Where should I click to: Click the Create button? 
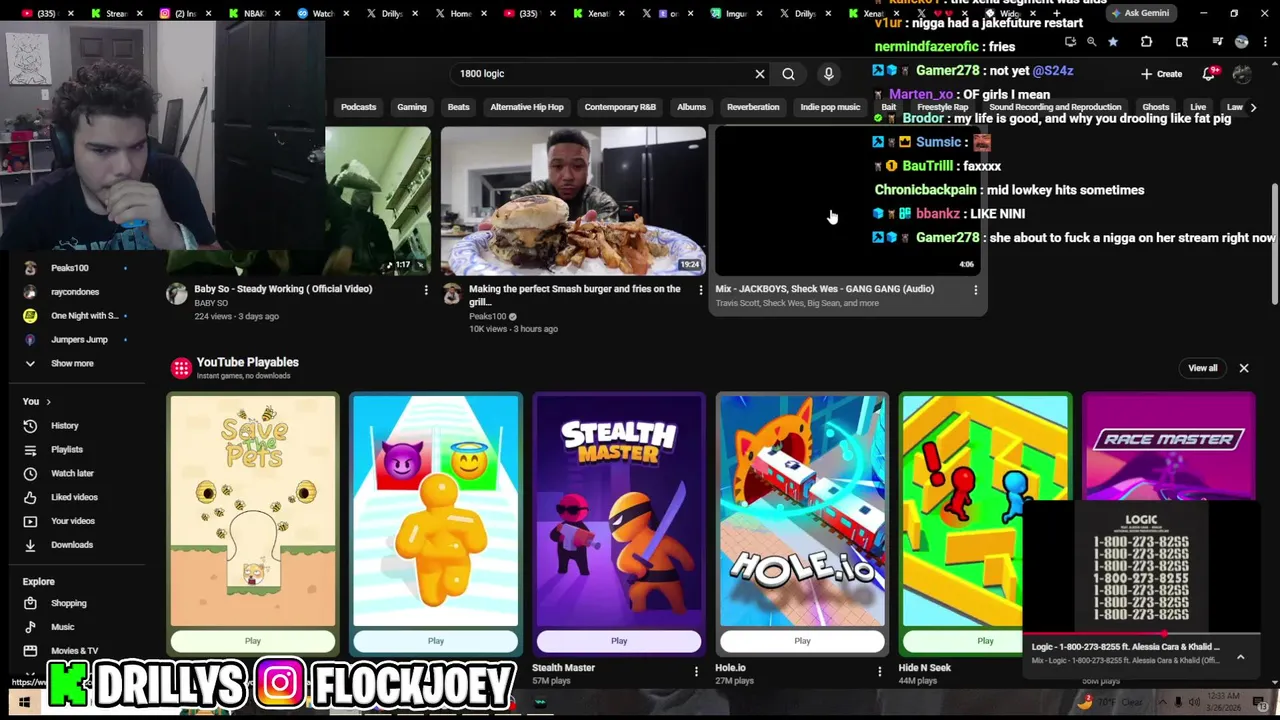click(x=1161, y=74)
